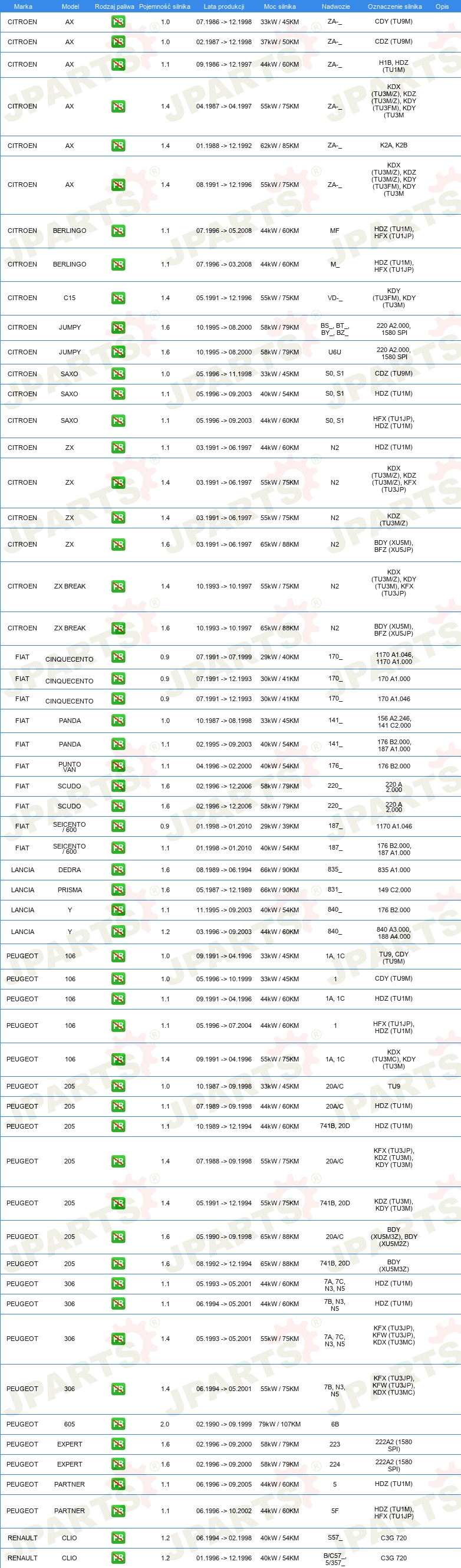Click the fuel icon in the Jumpy U6U row
461x1568 pixels.
click(118, 353)
